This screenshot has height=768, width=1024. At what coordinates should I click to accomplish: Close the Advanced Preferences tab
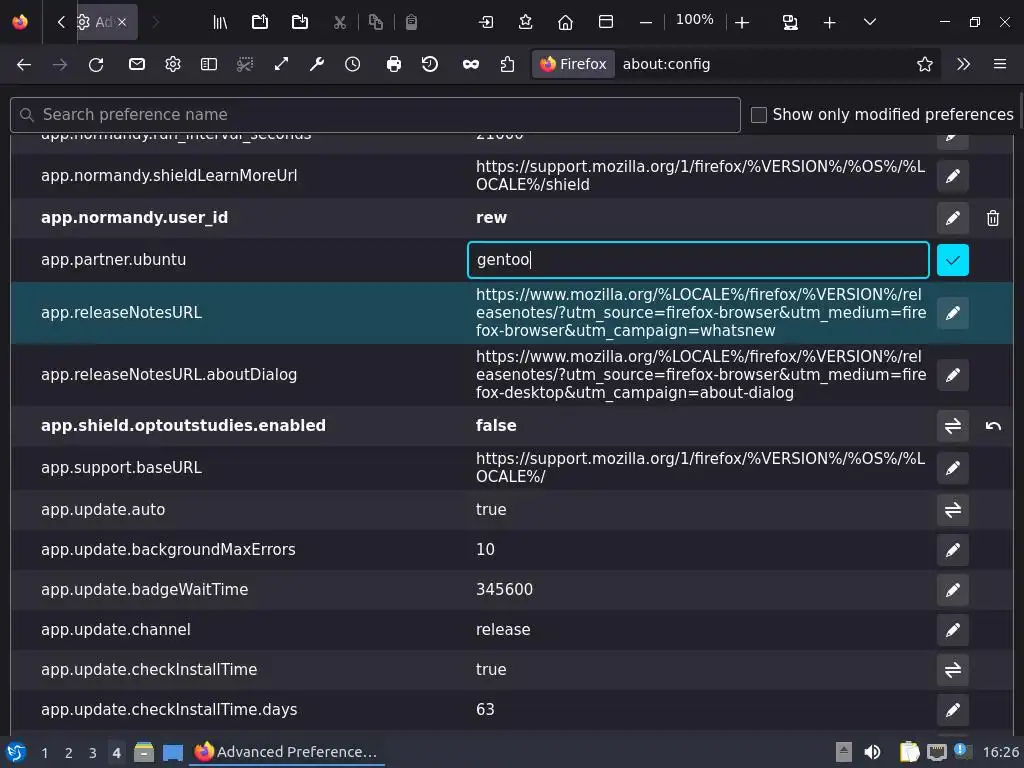121,22
